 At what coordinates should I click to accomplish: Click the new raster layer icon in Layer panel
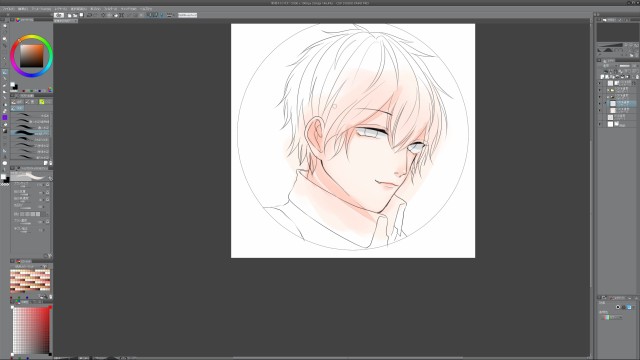[602, 77]
